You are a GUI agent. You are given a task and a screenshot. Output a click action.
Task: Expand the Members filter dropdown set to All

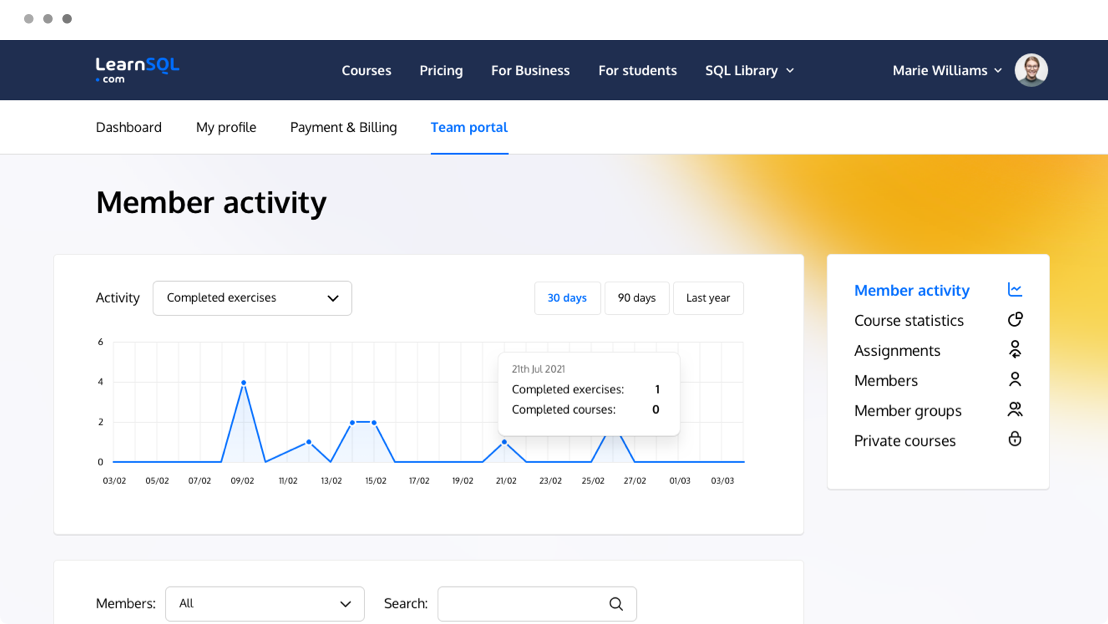(264, 604)
